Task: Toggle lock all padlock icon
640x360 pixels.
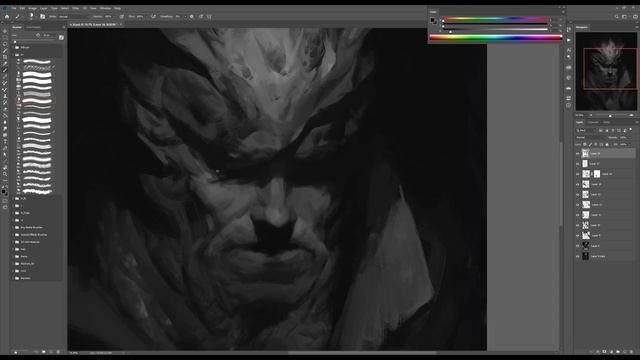Action: pos(607,144)
